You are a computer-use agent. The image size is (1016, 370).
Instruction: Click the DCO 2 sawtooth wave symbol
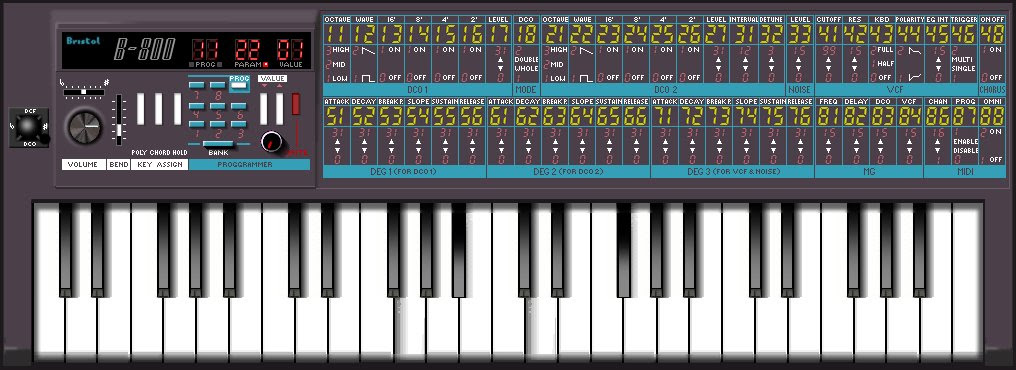point(586,51)
